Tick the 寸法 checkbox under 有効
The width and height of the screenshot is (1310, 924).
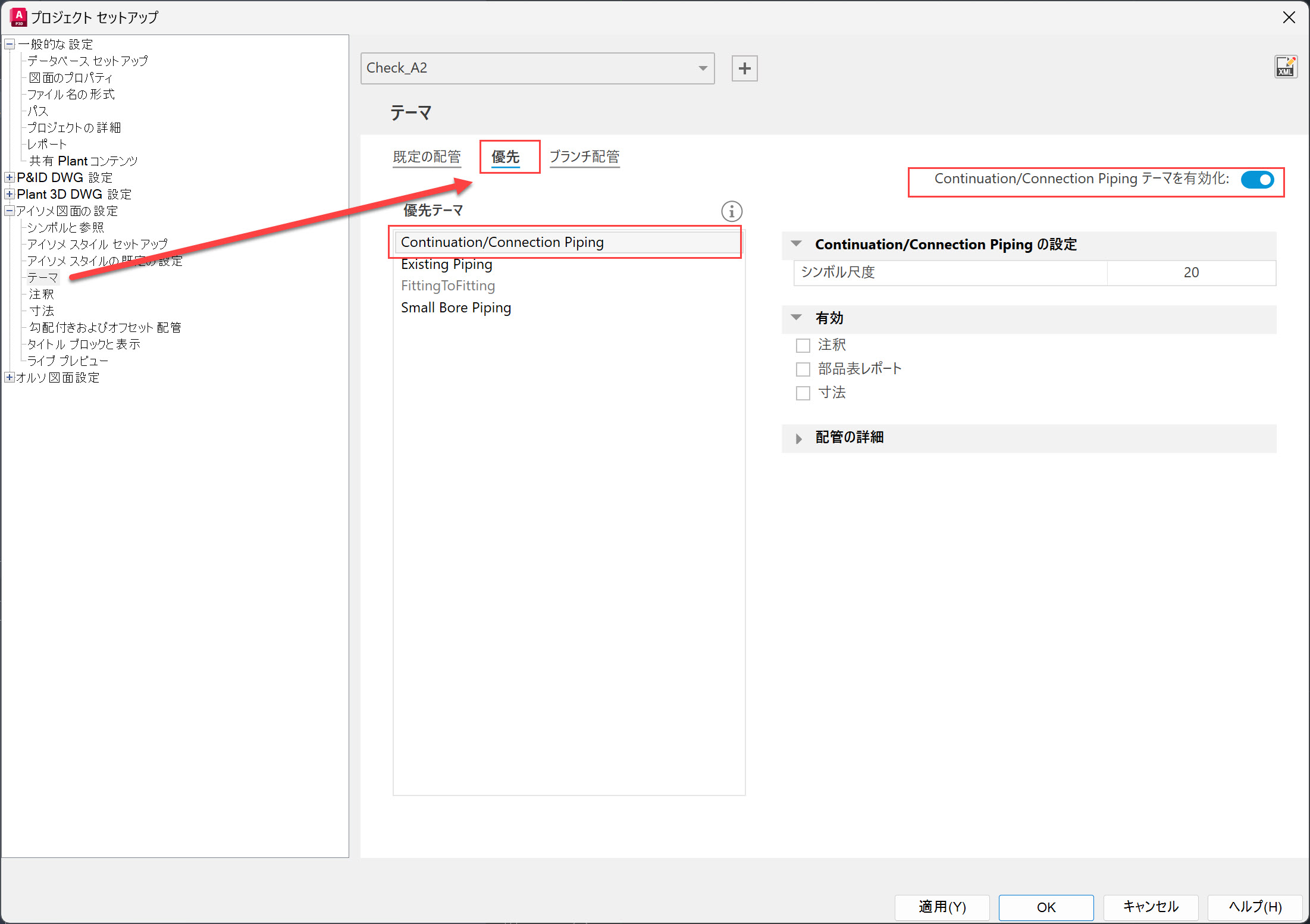coord(803,393)
